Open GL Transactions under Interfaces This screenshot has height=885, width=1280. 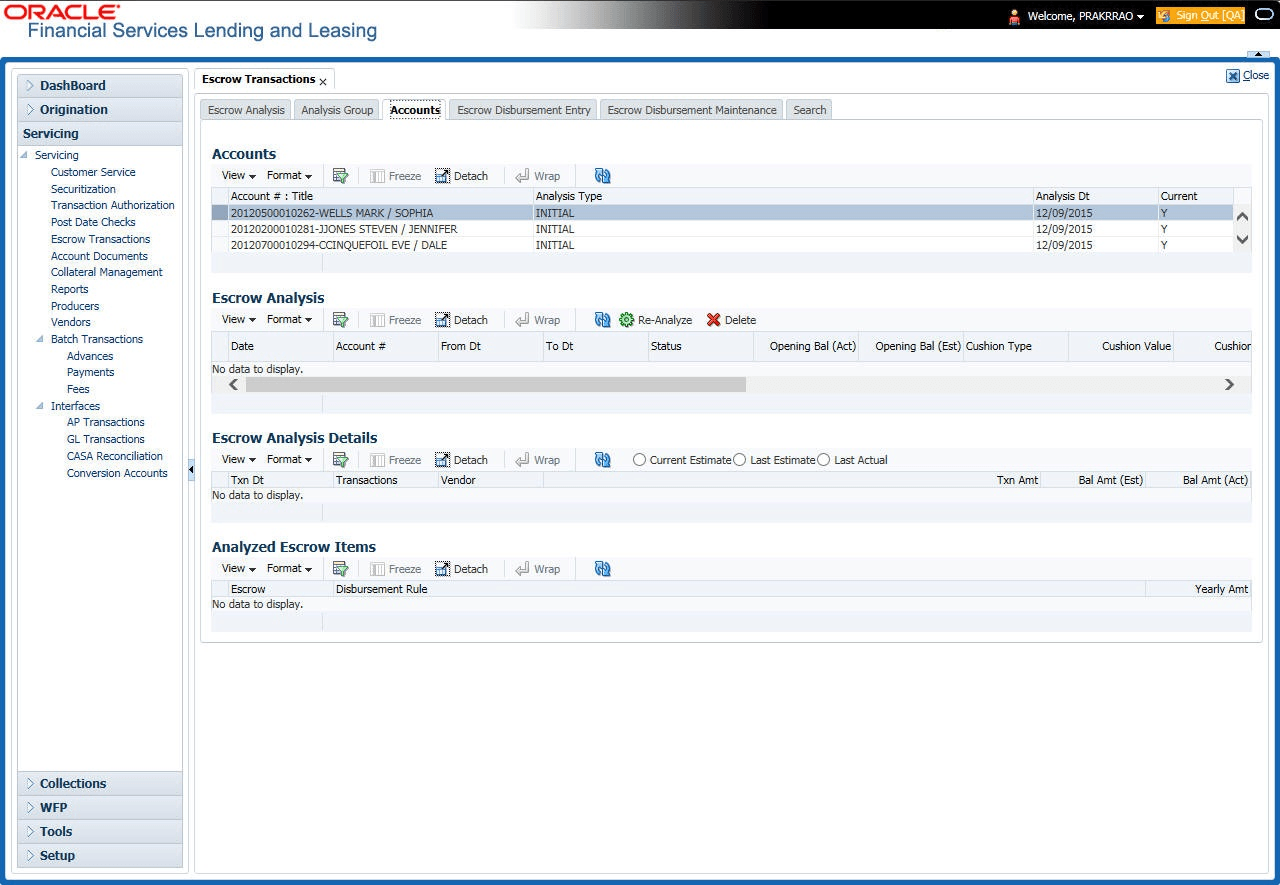[x=106, y=439]
